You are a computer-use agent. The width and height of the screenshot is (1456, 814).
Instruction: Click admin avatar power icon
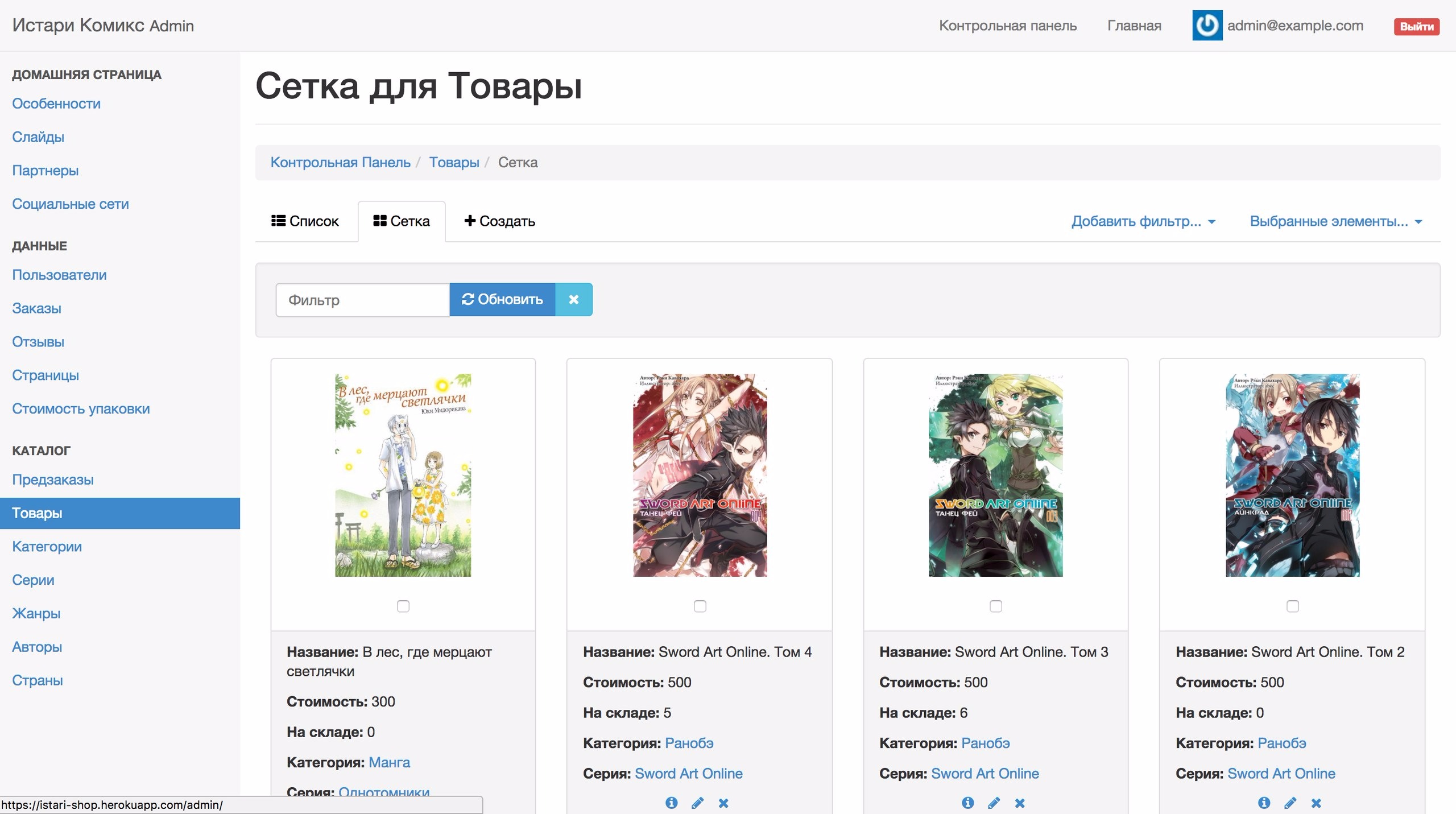[1207, 26]
